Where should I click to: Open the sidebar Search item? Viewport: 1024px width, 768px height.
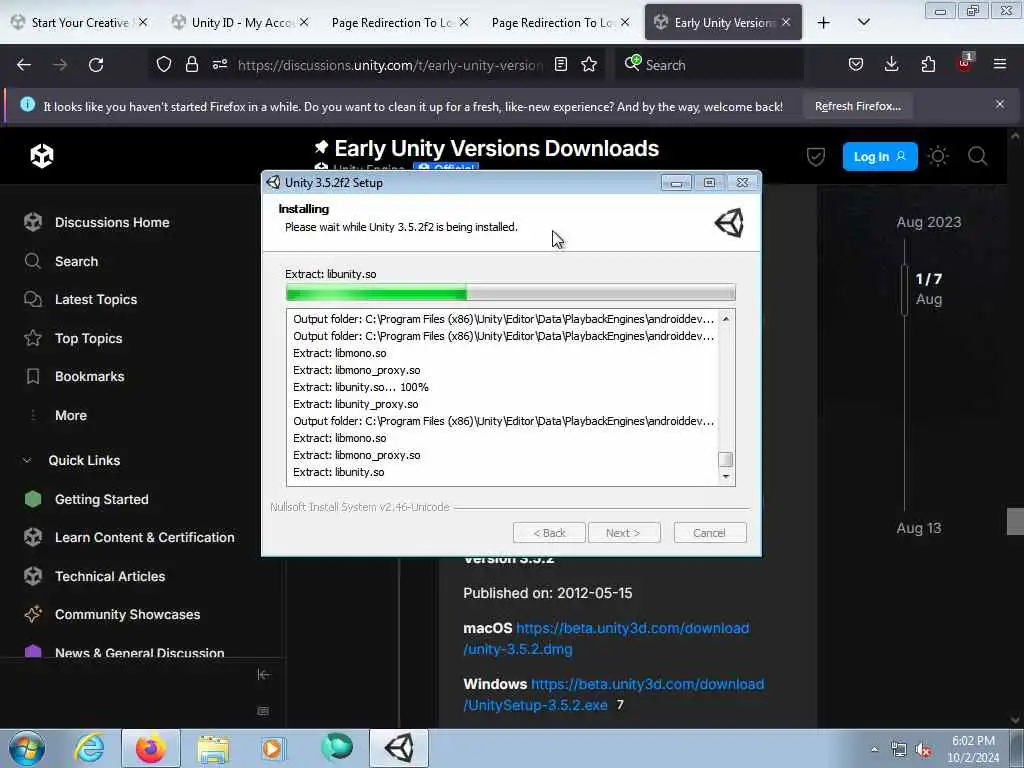(76, 261)
